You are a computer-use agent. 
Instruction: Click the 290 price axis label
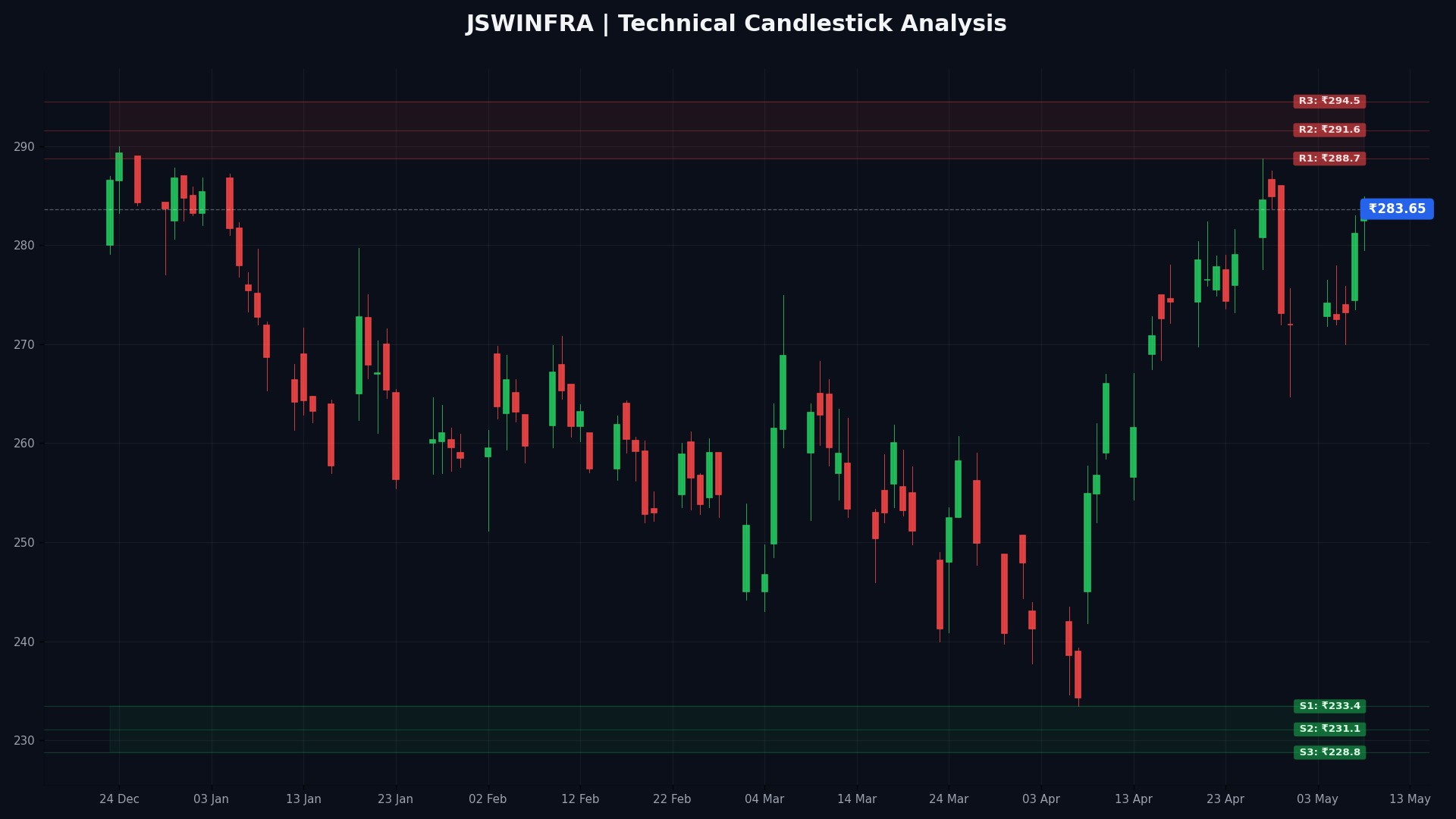coord(24,147)
